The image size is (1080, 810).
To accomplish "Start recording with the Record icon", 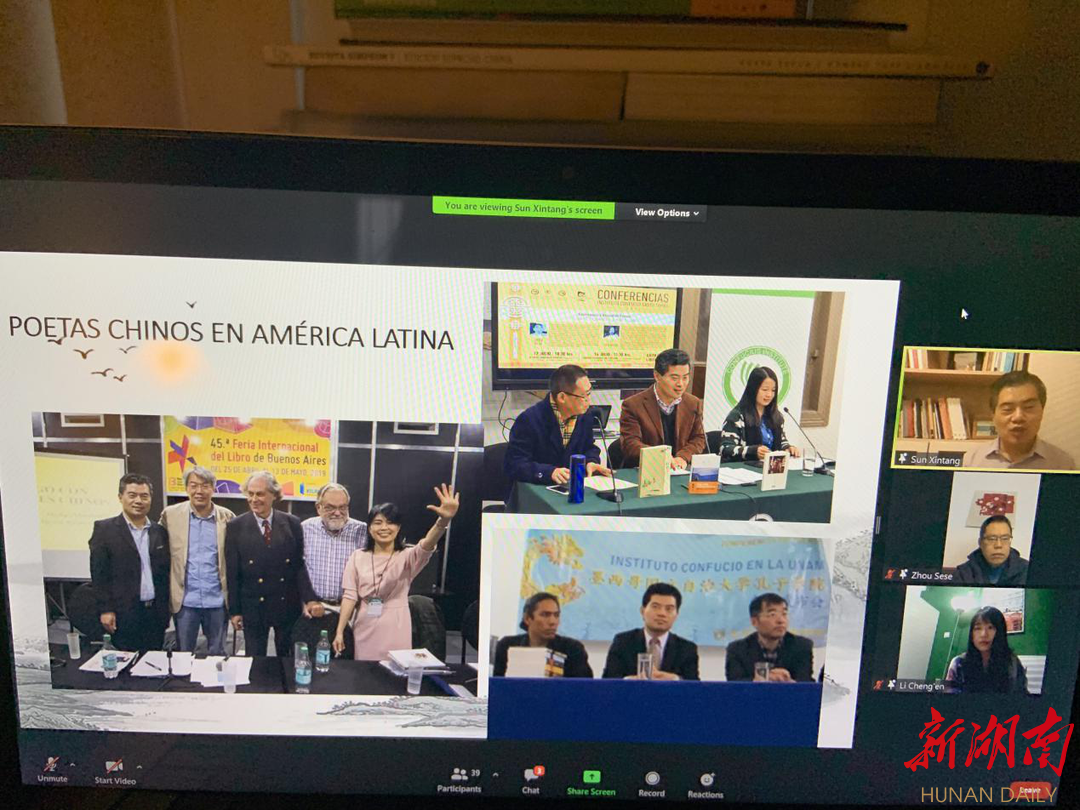I will [x=652, y=779].
